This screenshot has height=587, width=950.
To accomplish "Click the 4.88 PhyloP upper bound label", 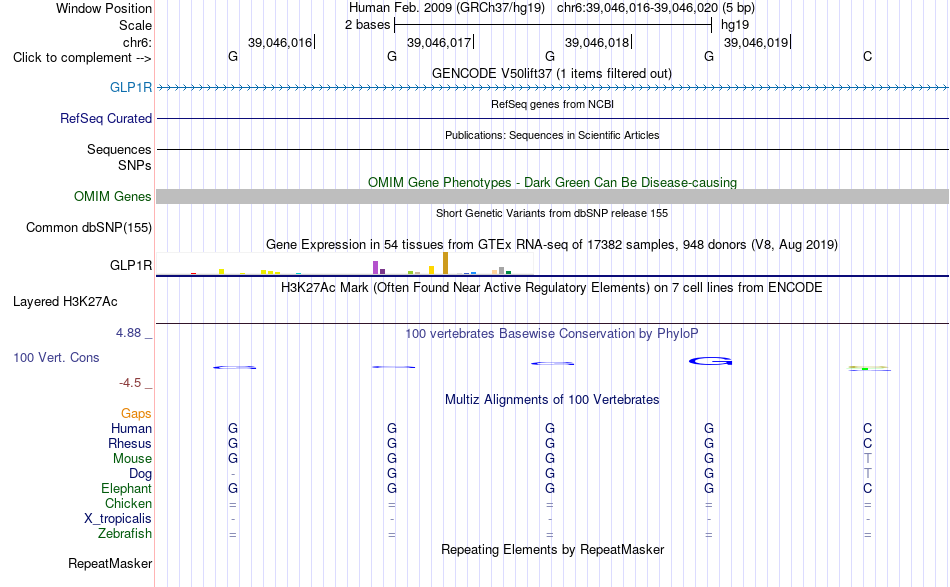I will tap(128, 333).
